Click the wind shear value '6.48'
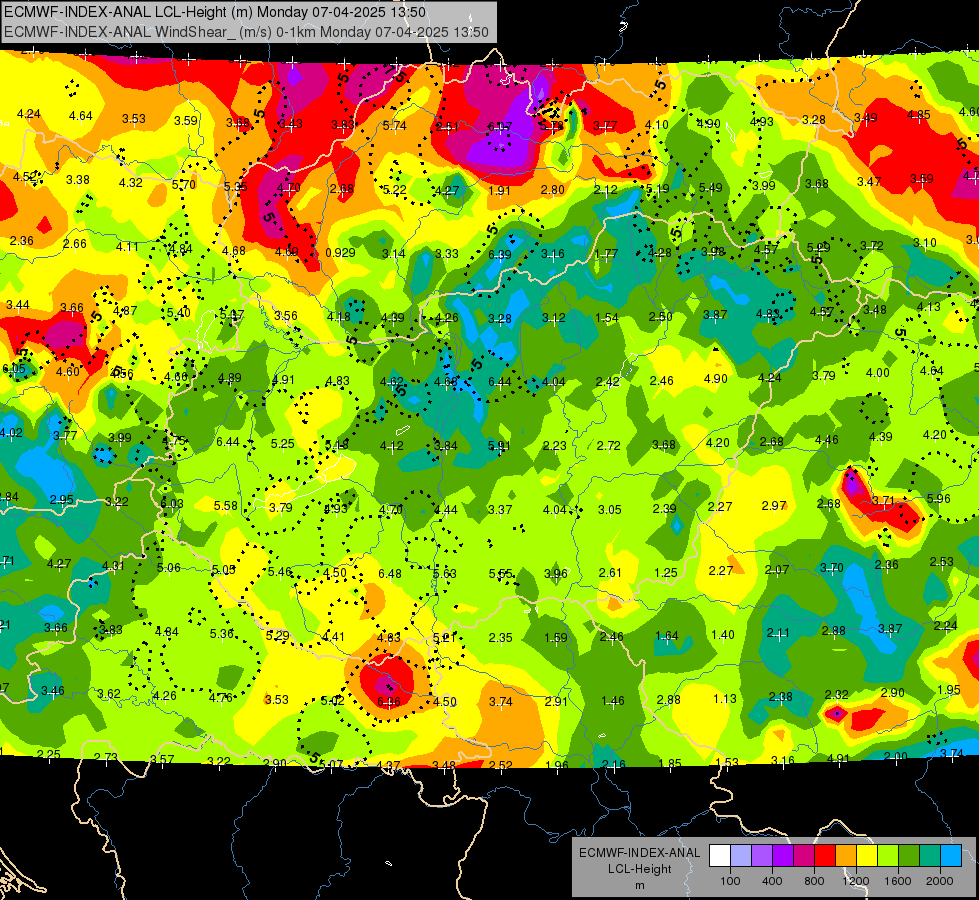 390,573
